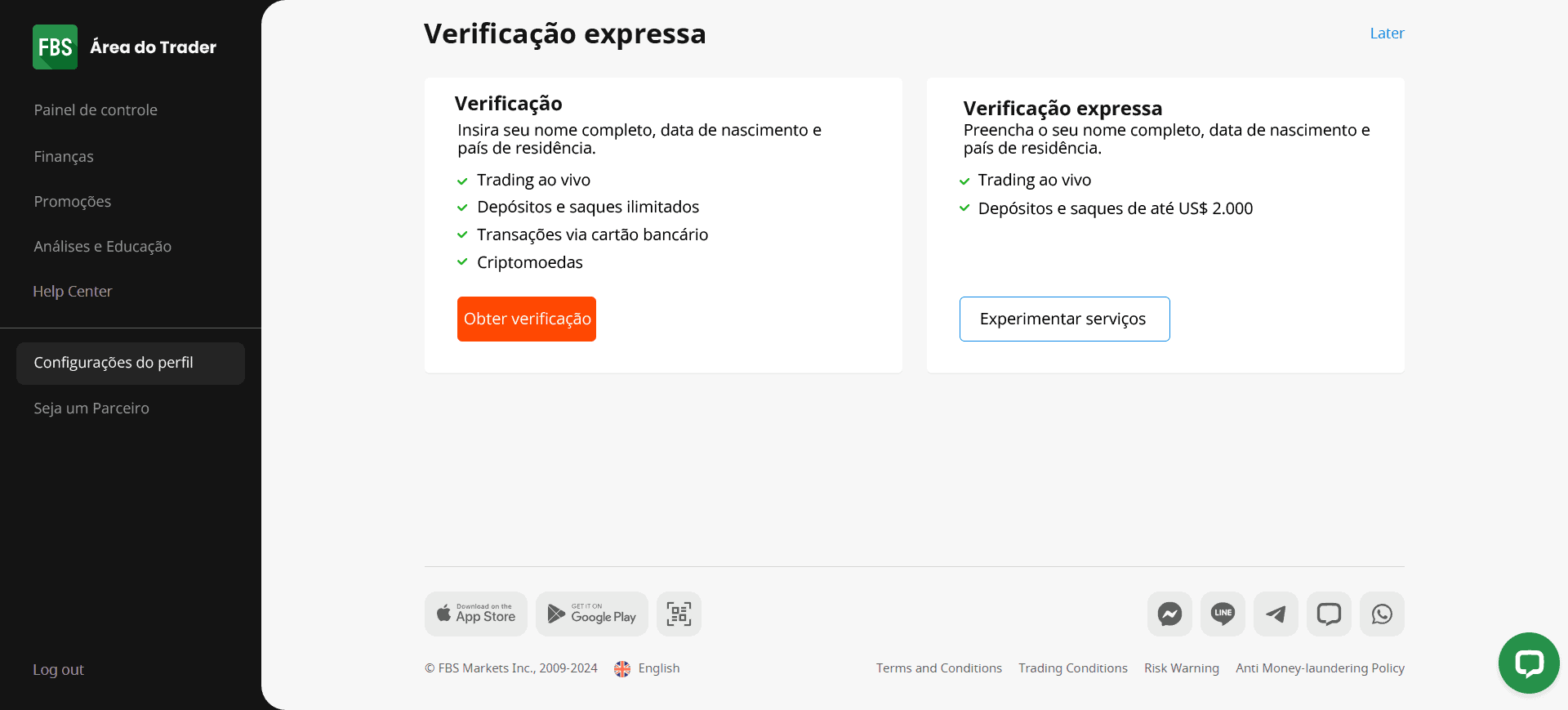Show the QR code for app download
The image size is (1568, 710).
[679, 614]
